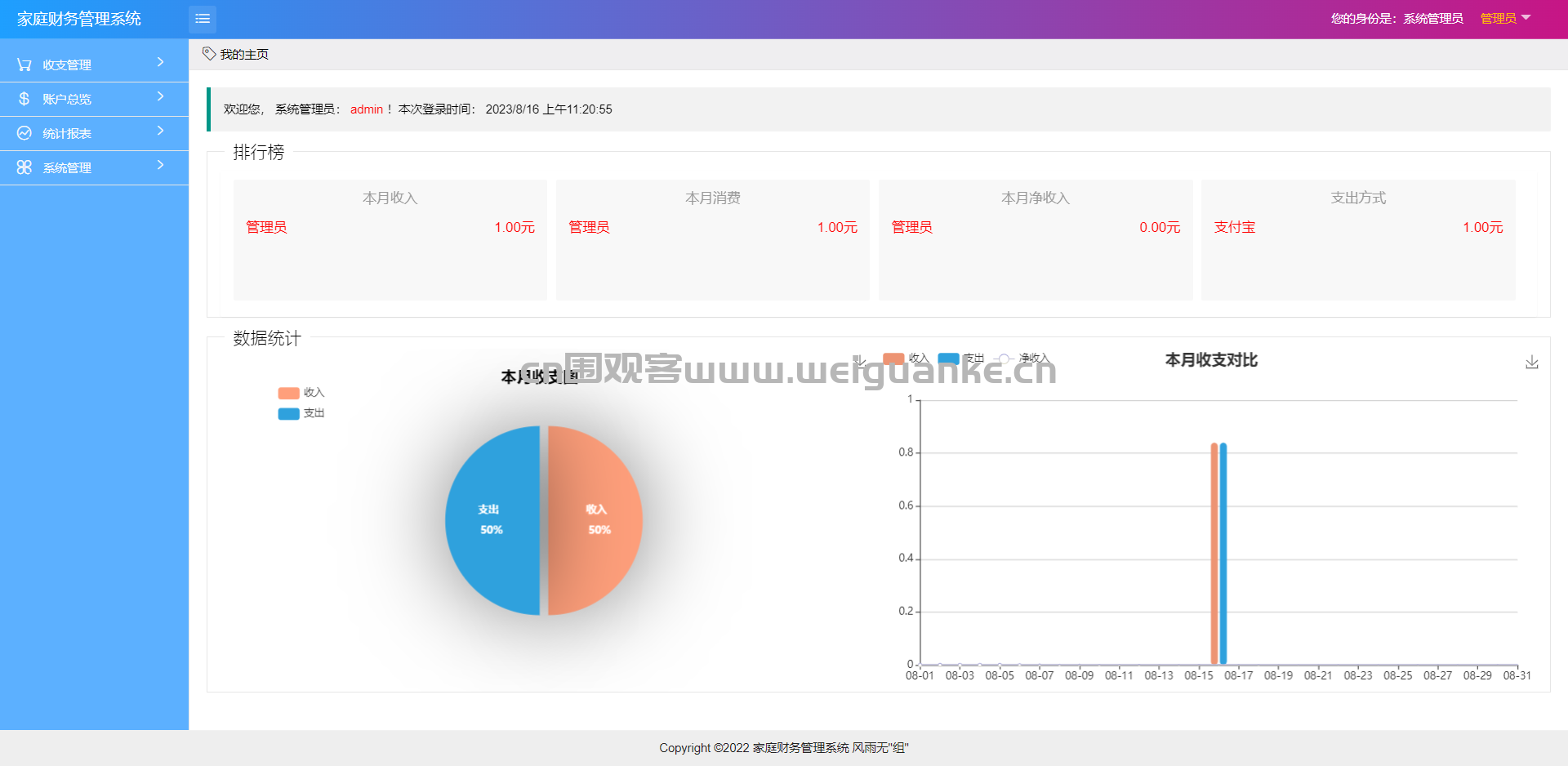Screen dimensions: 1568x766
Task: Download the 本月收支对比 bar chart image
Action: point(1532,362)
